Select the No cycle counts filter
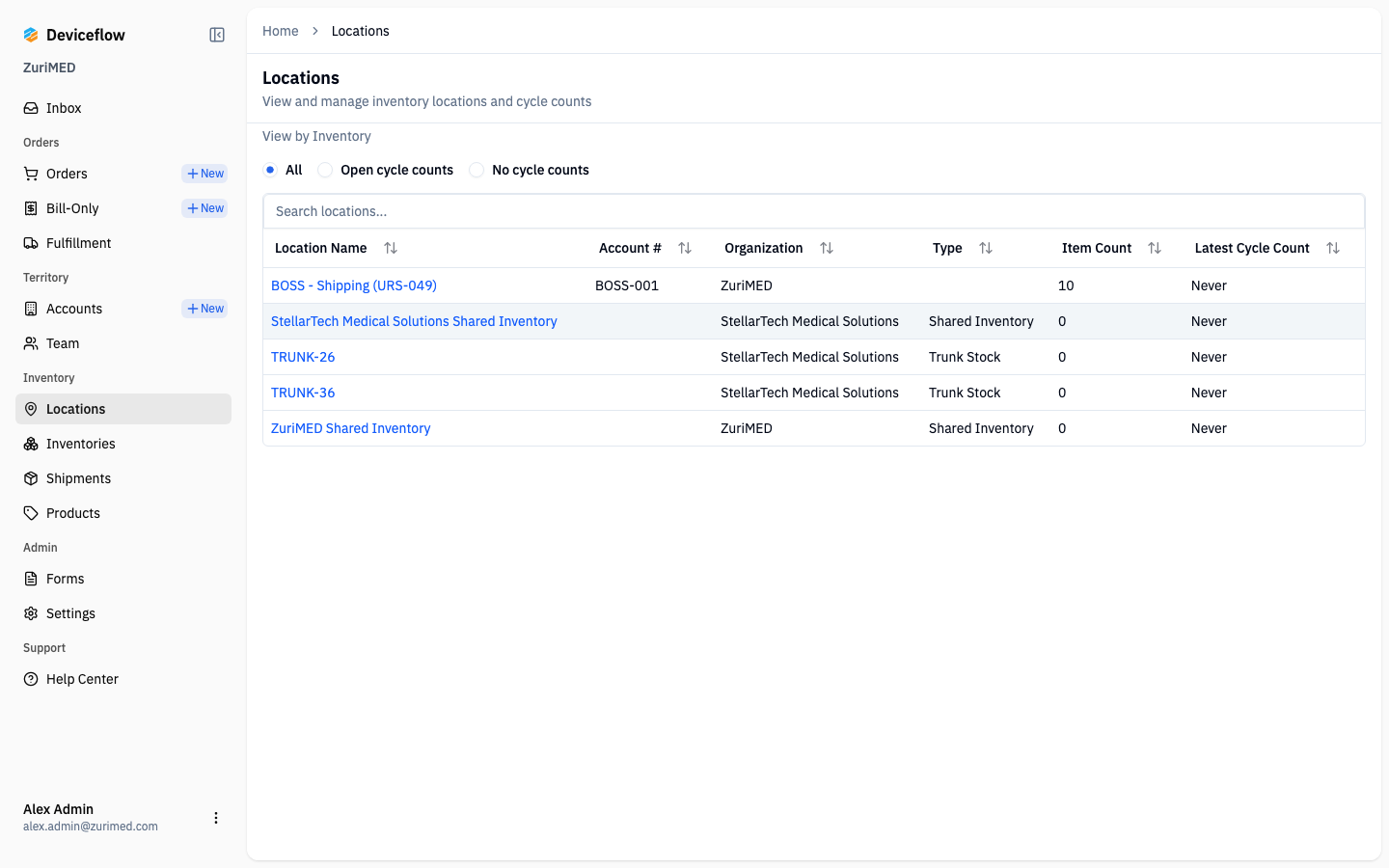The height and width of the screenshot is (868, 1389). click(x=477, y=170)
